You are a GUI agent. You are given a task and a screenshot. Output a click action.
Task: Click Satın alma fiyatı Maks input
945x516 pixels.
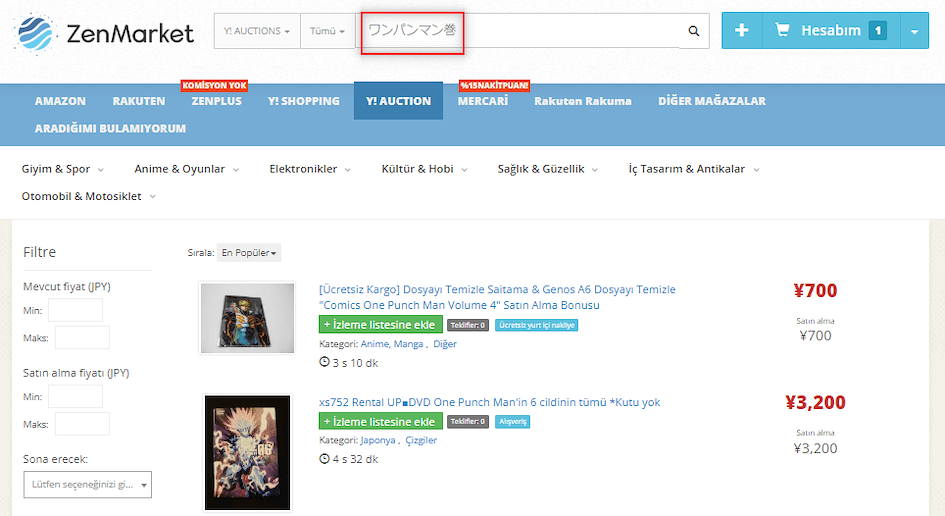pyautogui.click(x=82, y=424)
